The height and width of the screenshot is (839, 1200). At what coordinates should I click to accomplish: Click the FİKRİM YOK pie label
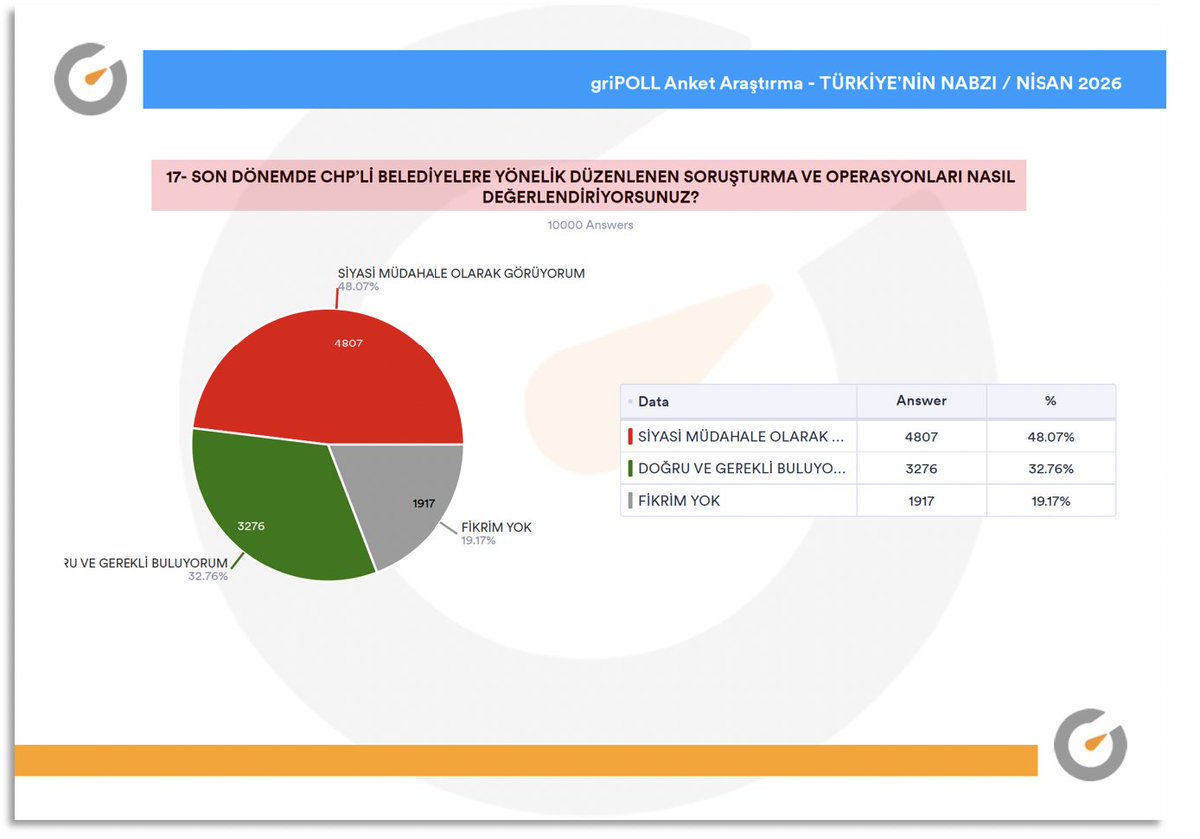click(496, 527)
